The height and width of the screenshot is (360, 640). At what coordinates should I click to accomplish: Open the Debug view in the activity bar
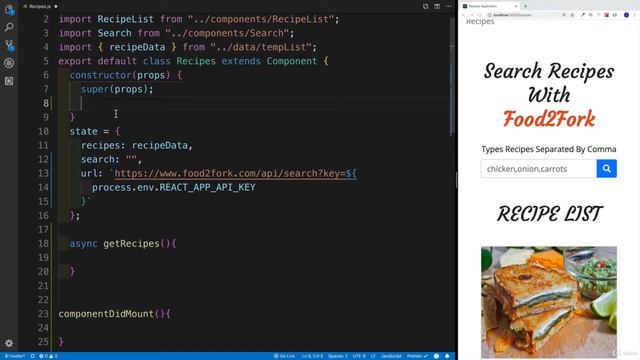tap(9, 63)
